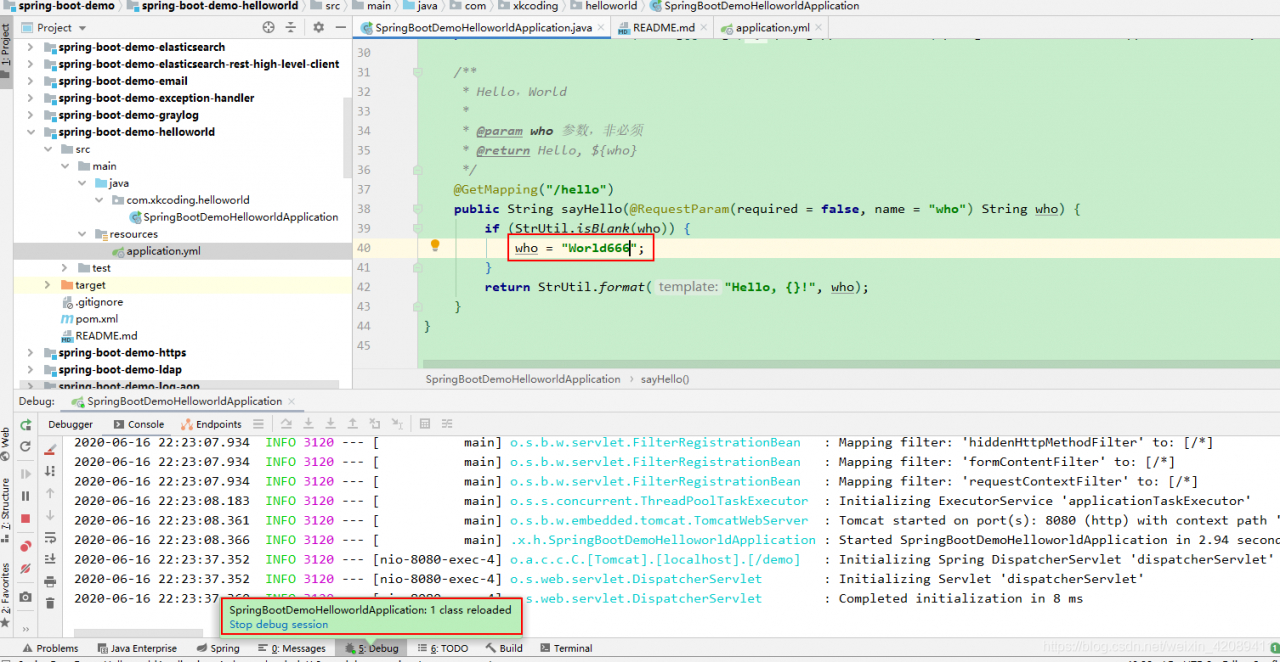The width and height of the screenshot is (1280, 662).
Task: Rerun the debug session with green rerun icon
Action: coord(25,425)
